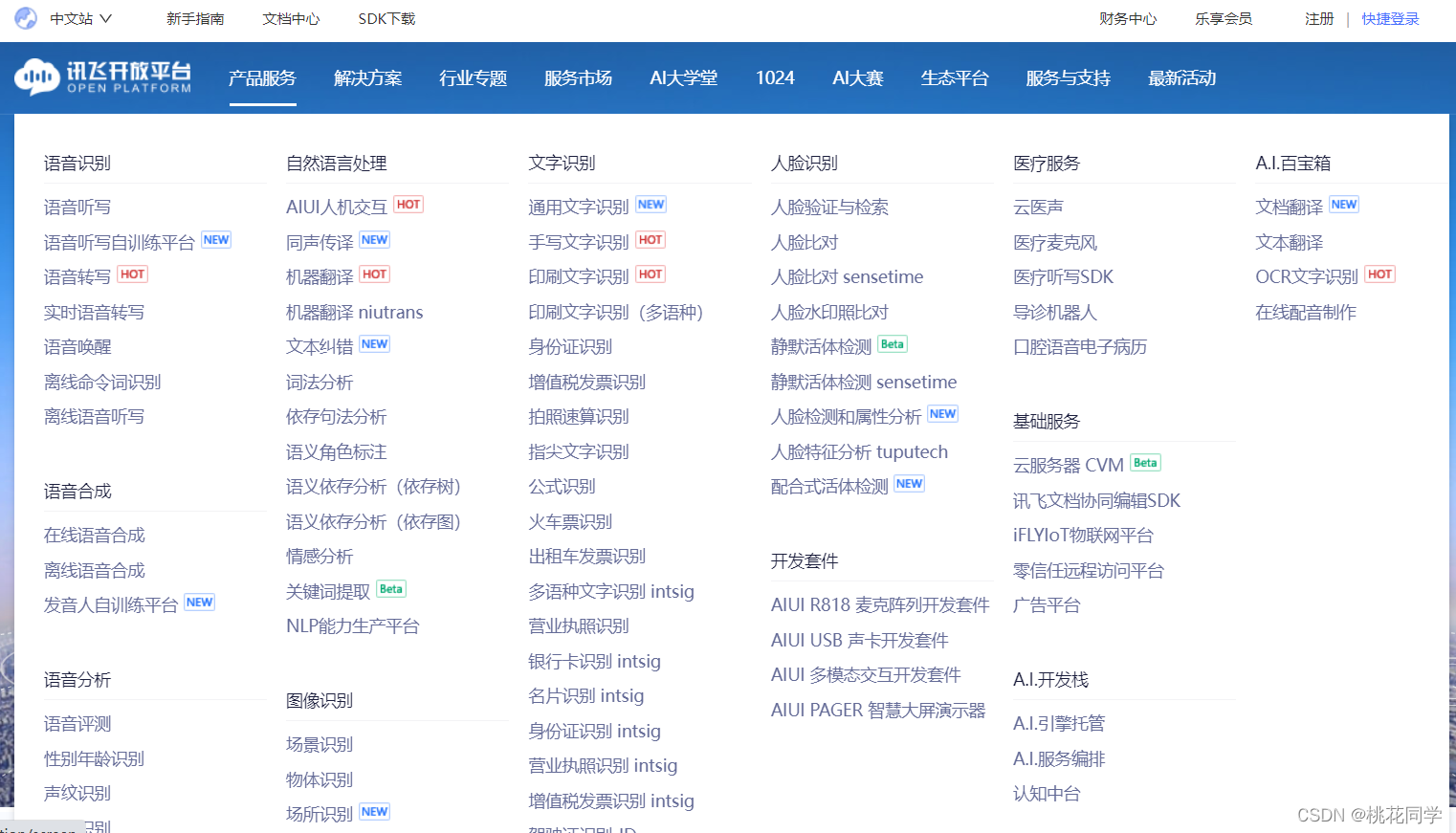Screen dimensions: 1456x833
Task: Open 语音唤醒 product link
Action: [77, 347]
